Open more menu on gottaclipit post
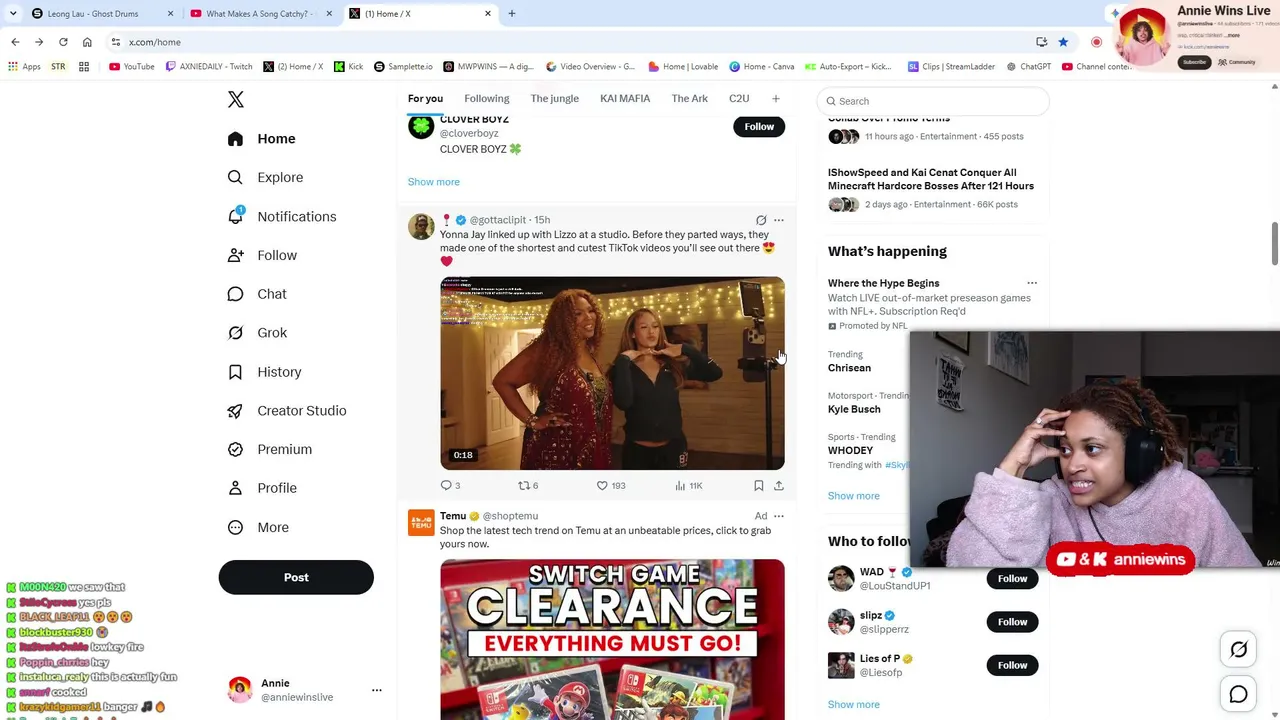The height and width of the screenshot is (720, 1280). pyautogui.click(x=779, y=220)
